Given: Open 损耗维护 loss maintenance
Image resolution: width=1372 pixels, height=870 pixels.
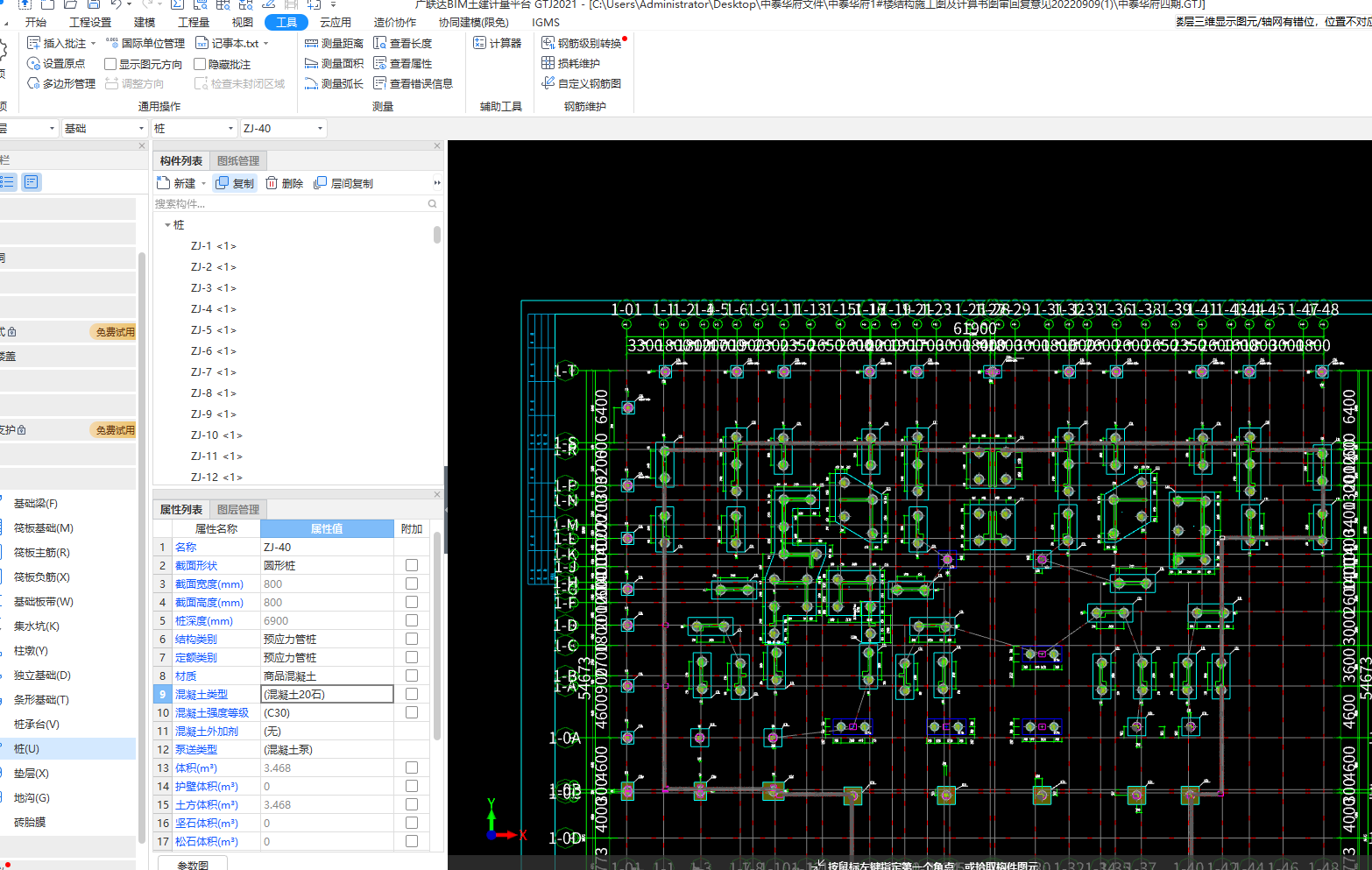Looking at the screenshot, I should pyautogui.click(x=571, y=63).
